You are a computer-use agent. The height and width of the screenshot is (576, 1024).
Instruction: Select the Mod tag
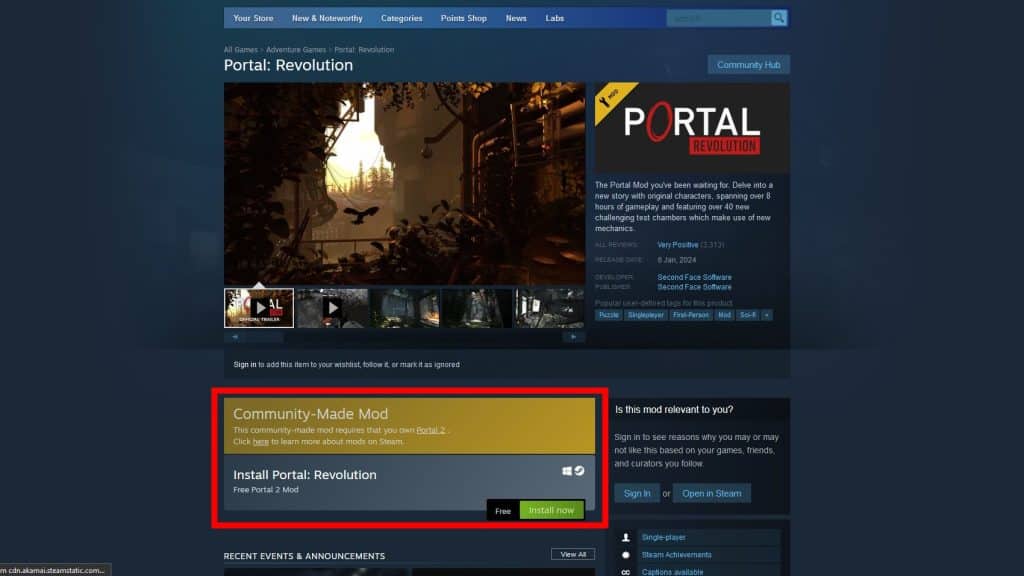tap(724, 315)
